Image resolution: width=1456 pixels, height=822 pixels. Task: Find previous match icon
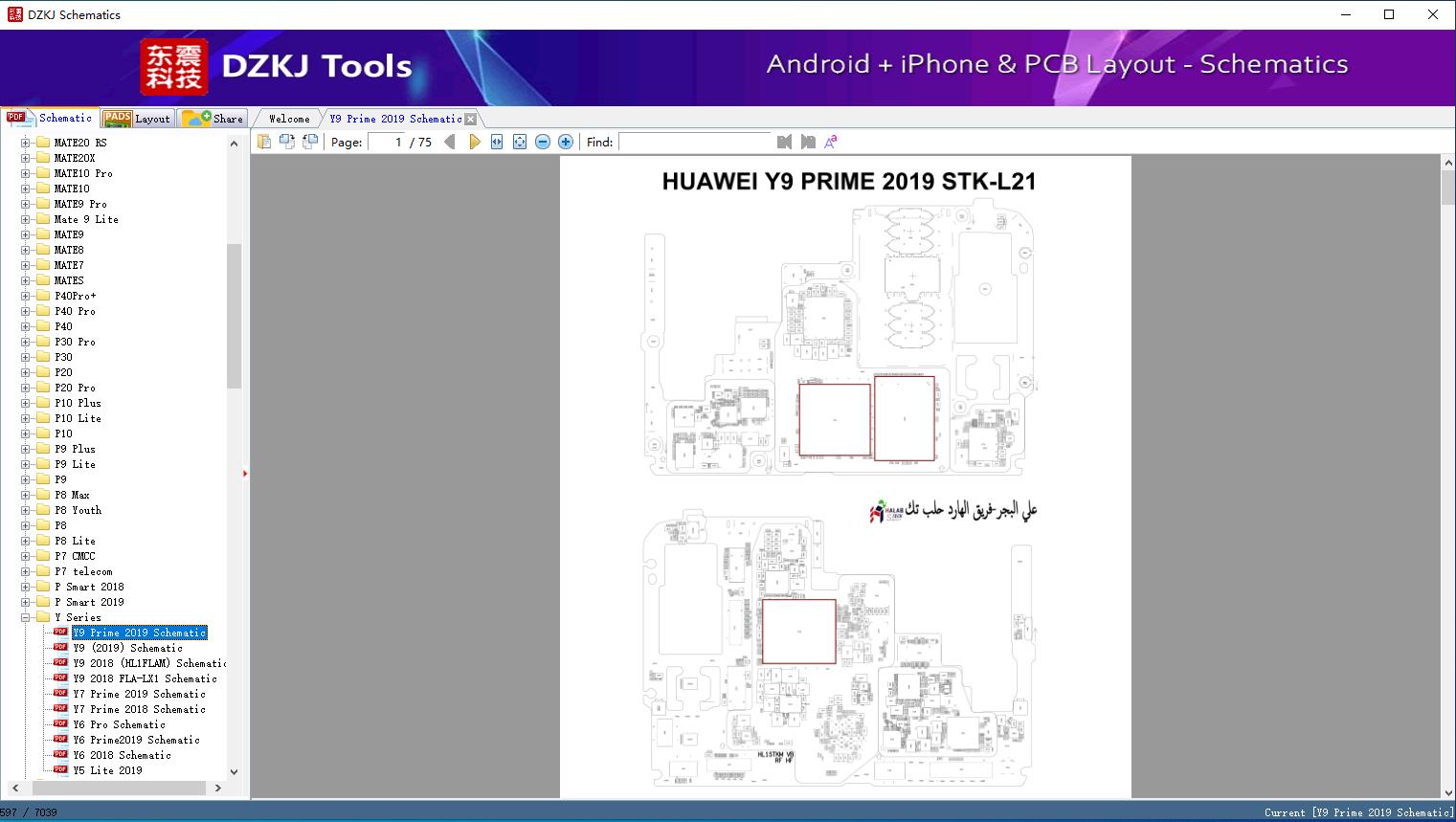784,142
